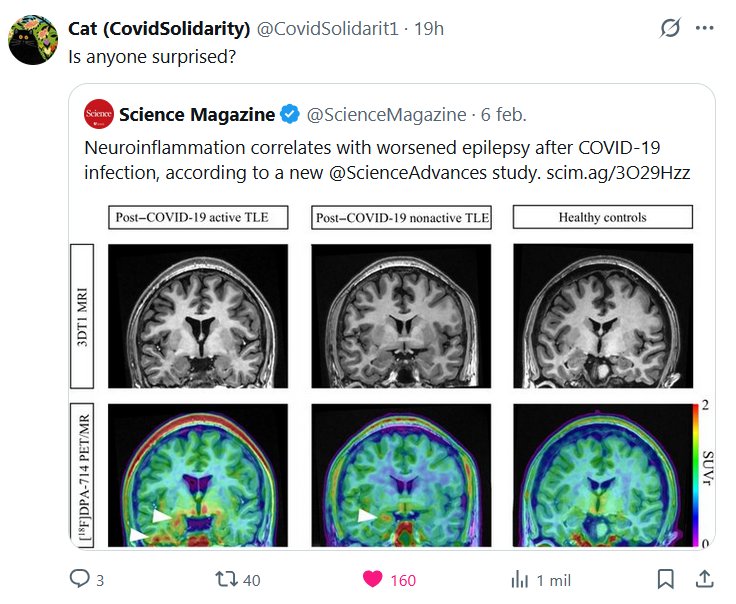Click the SUVr rainbow color scale
Image resolution: width=736 pixels, height=604 pixels.
coord(696,475)
